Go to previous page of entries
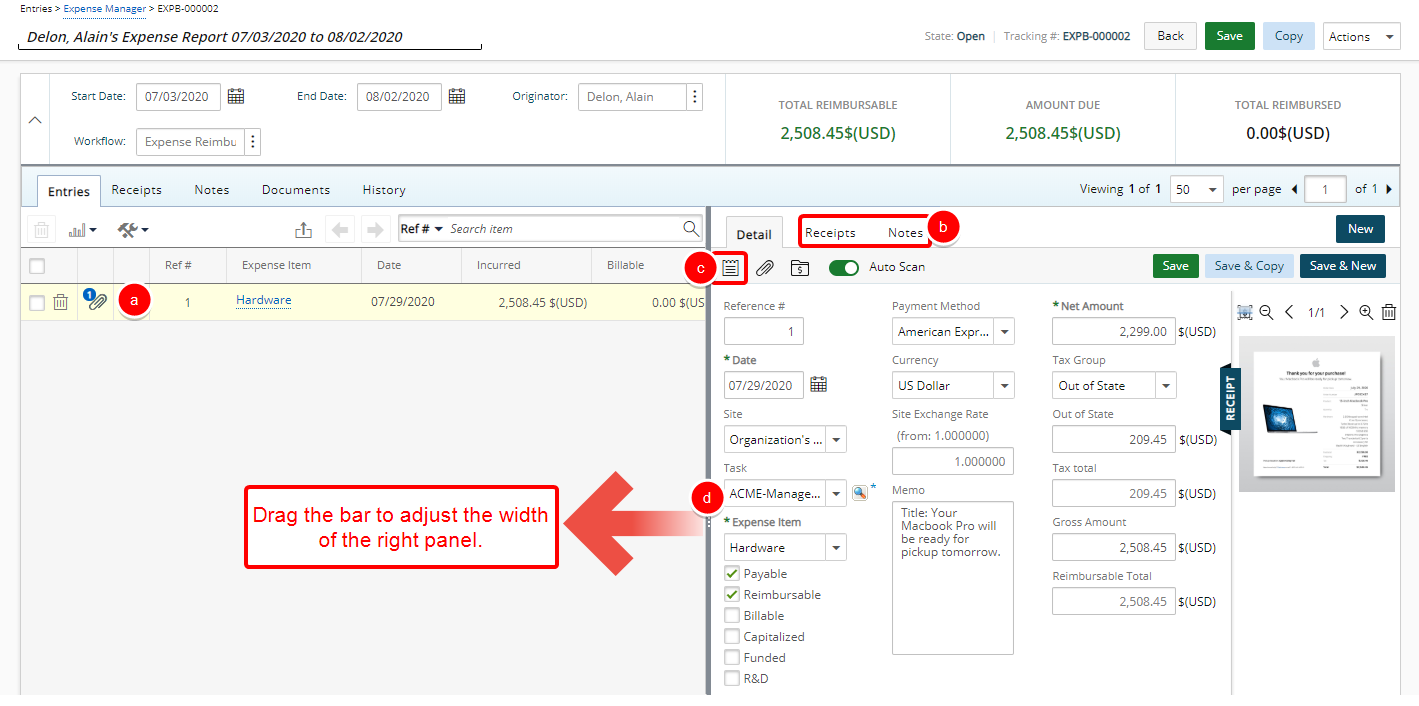The width and height of the screenshot is (1419, 706). 1295,189
